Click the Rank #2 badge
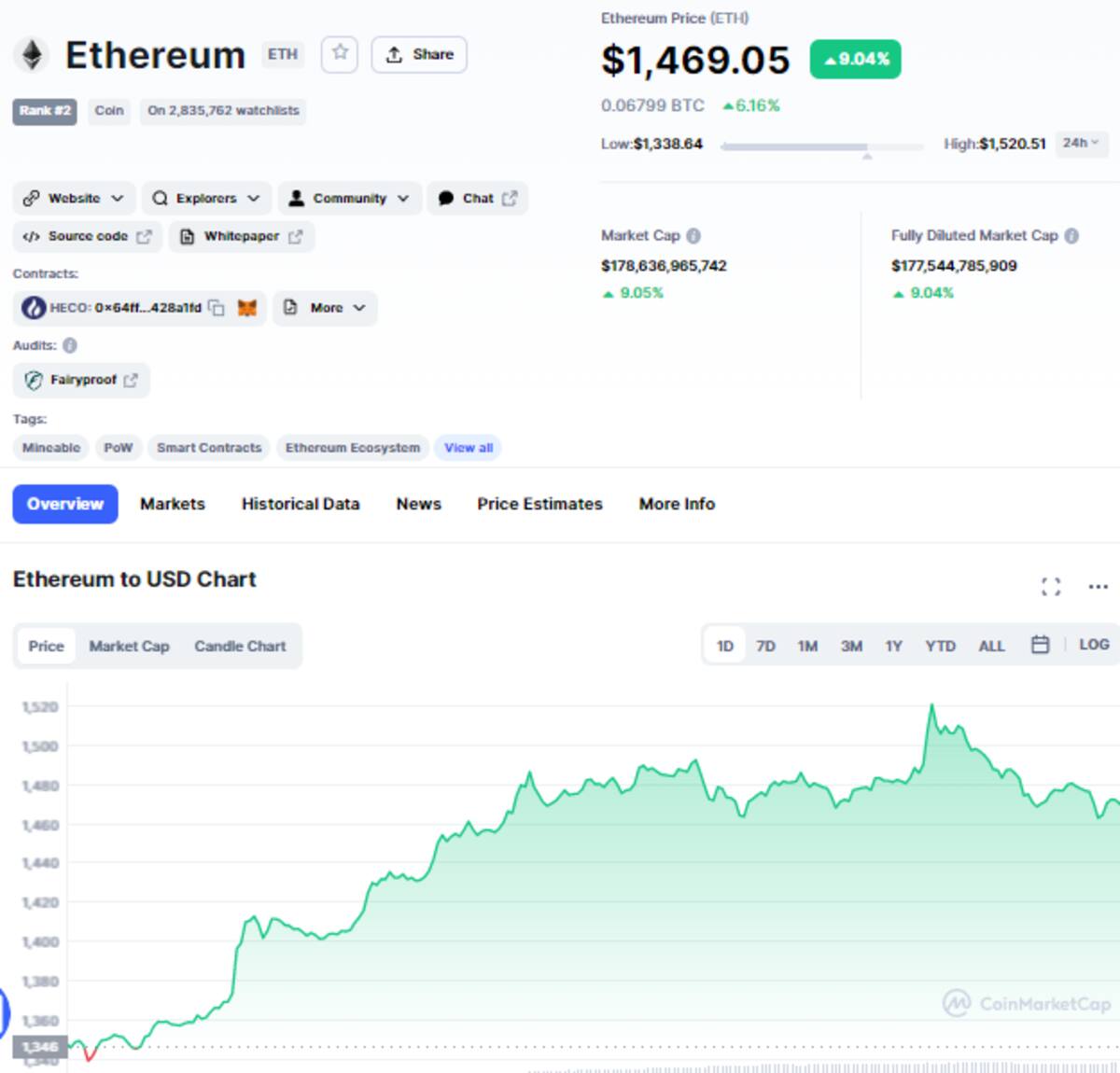 (45, 110)
